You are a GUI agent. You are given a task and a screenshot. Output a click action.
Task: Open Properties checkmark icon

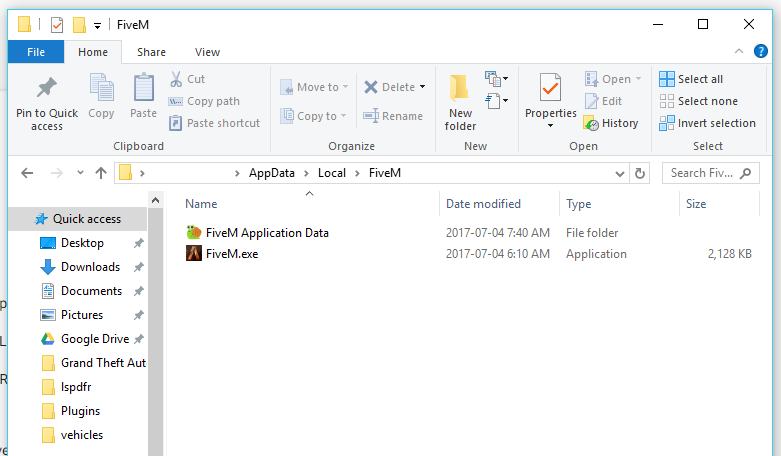(x=550, y=88)
